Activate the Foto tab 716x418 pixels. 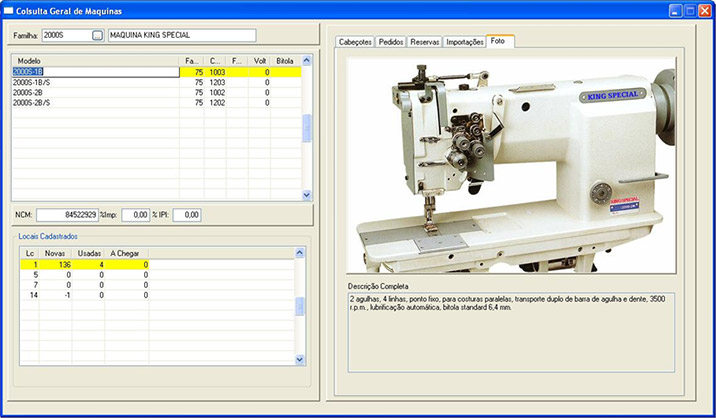point(500,41)
